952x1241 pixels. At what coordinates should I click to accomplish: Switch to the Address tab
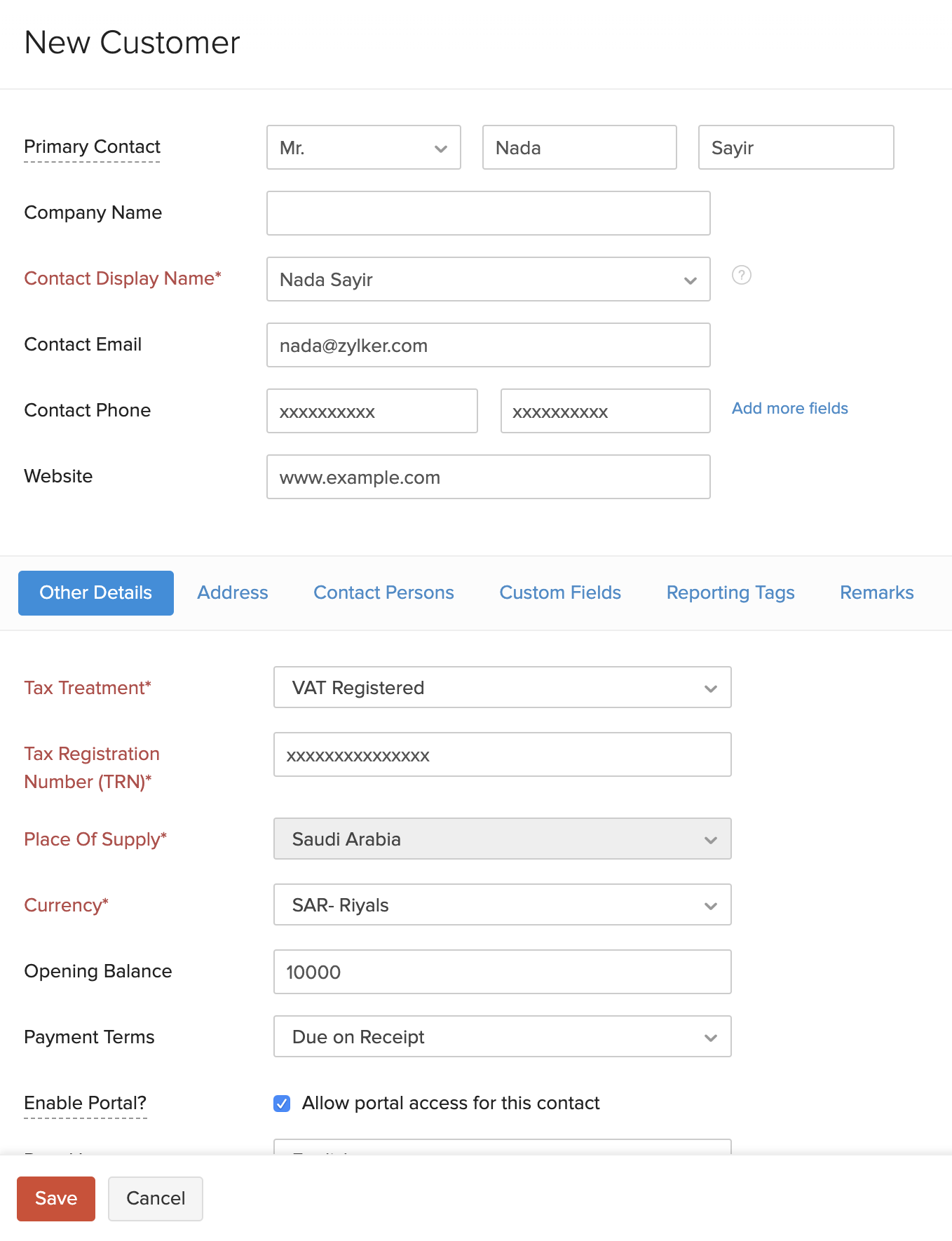[x=233, y=593]
